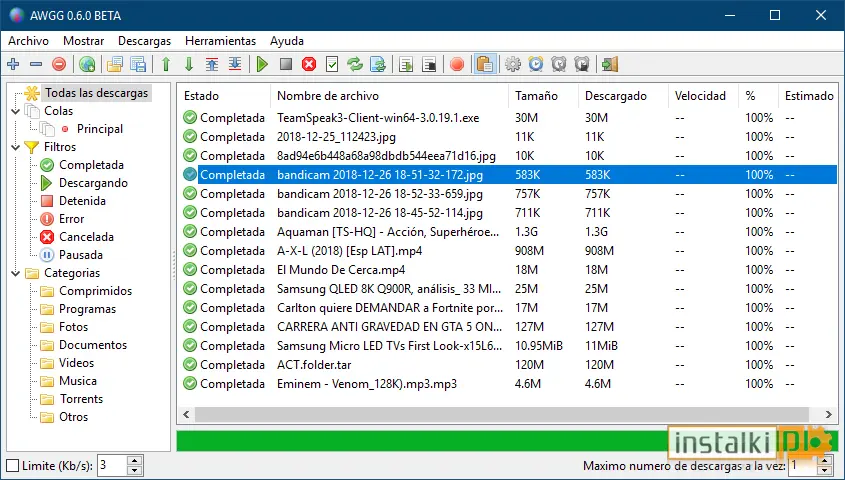Click the horizontal scrollbar left arrow
This screenshot has height=480, width=845.
click(186, 414)
